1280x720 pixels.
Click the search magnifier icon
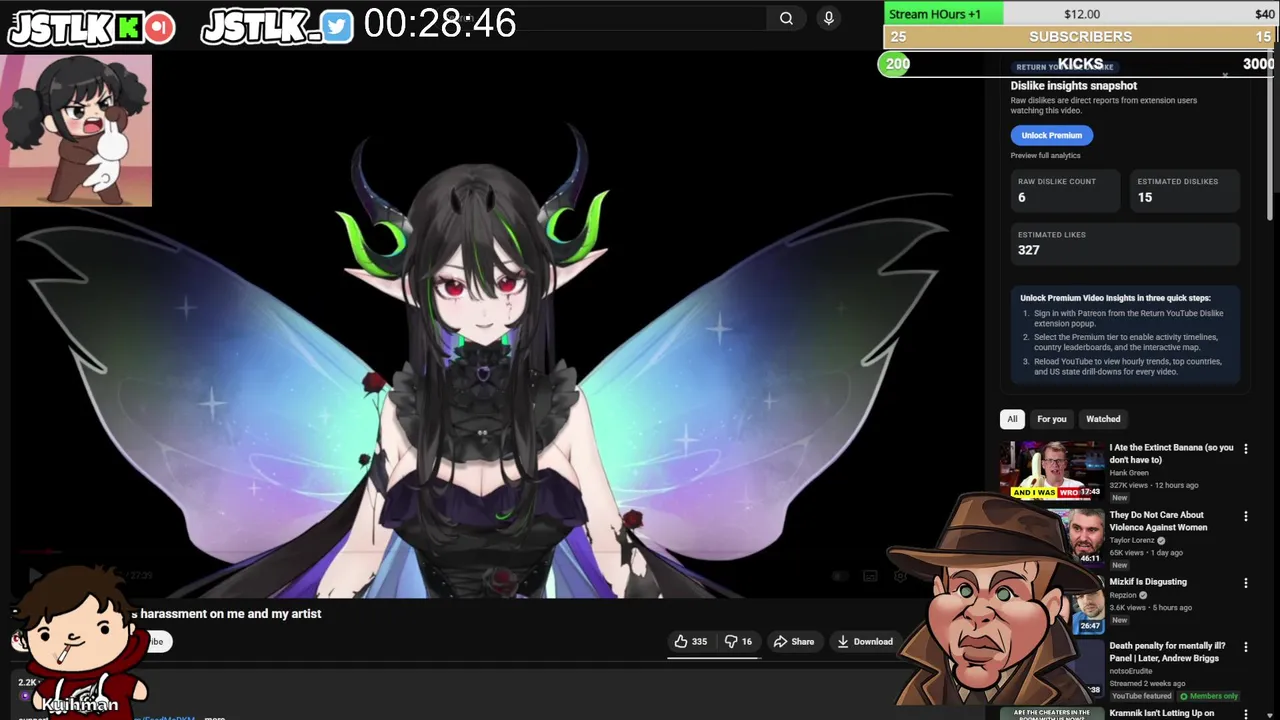click(x=786, y=18)
